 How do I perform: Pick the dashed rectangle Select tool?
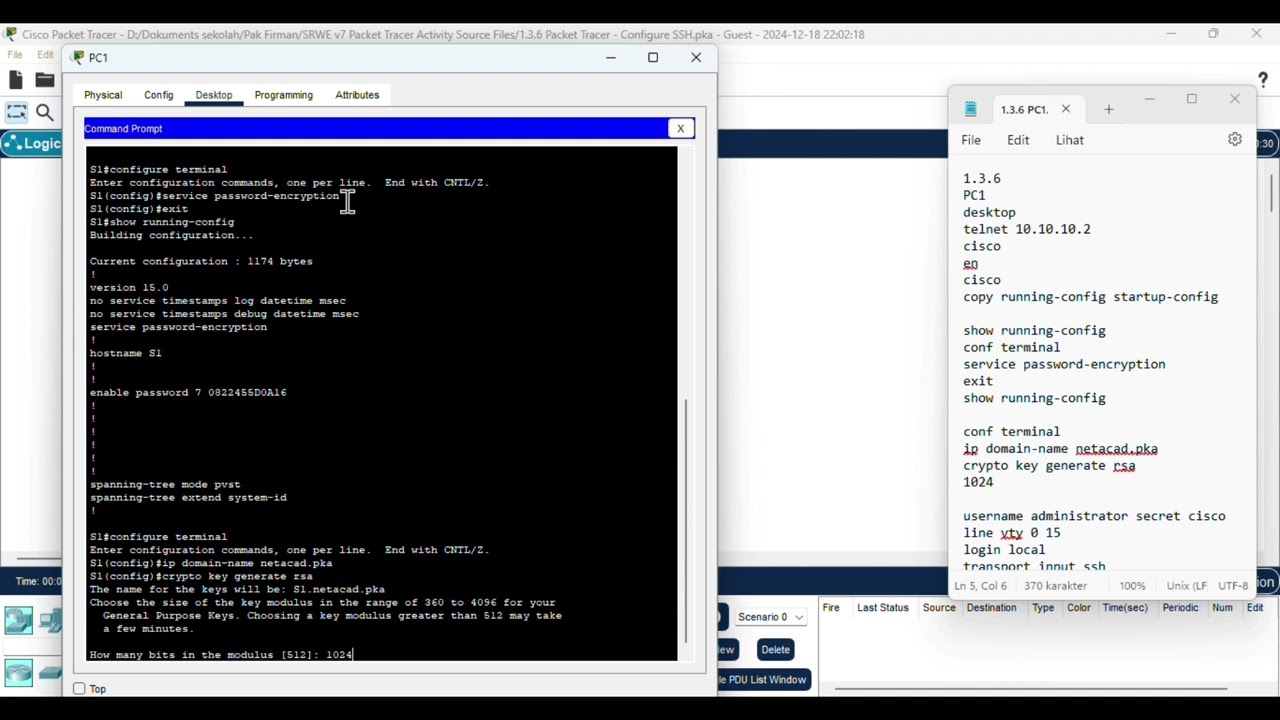(16, 113)
